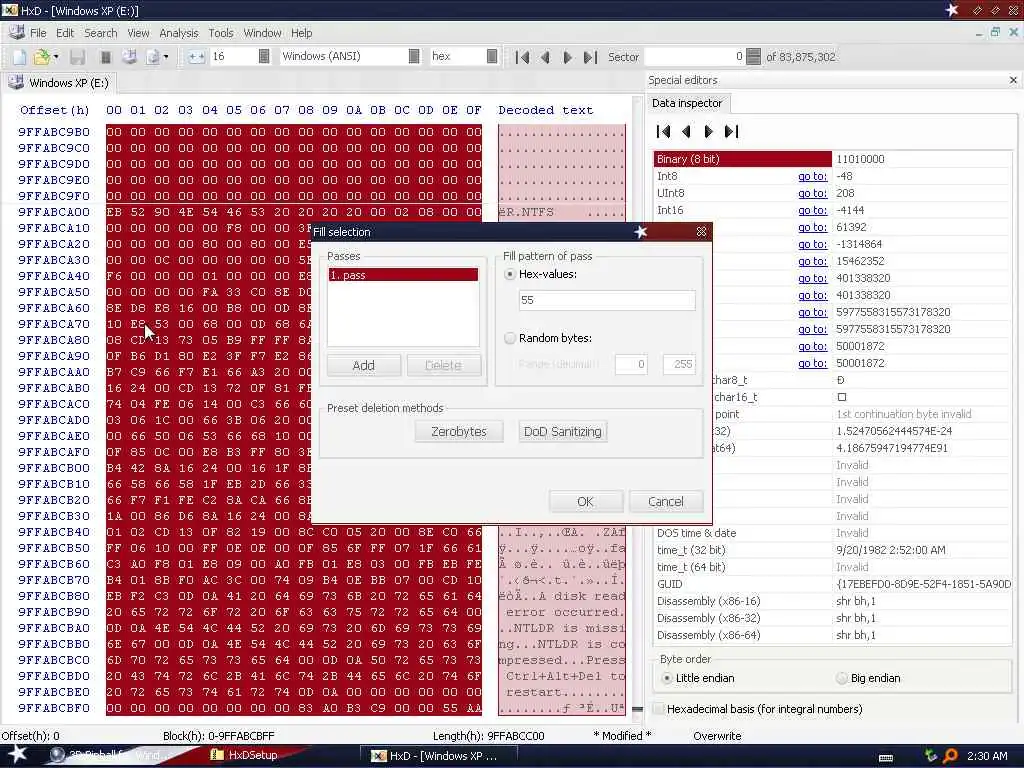The width and height of the screenshot is (1024, 768).
Task: Open the bytes per row dropdown
Action: point(264,57)
